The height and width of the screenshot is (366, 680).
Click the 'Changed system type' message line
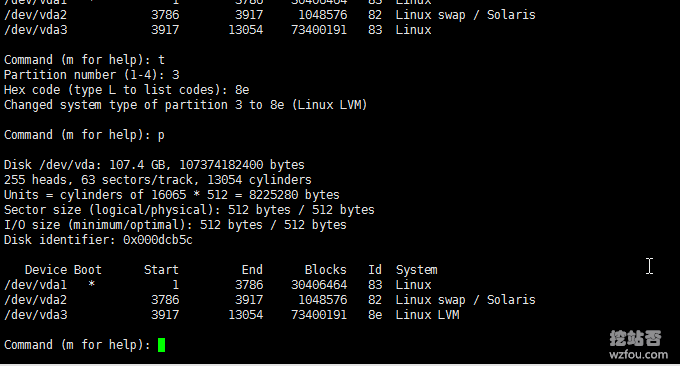point(186,105)
